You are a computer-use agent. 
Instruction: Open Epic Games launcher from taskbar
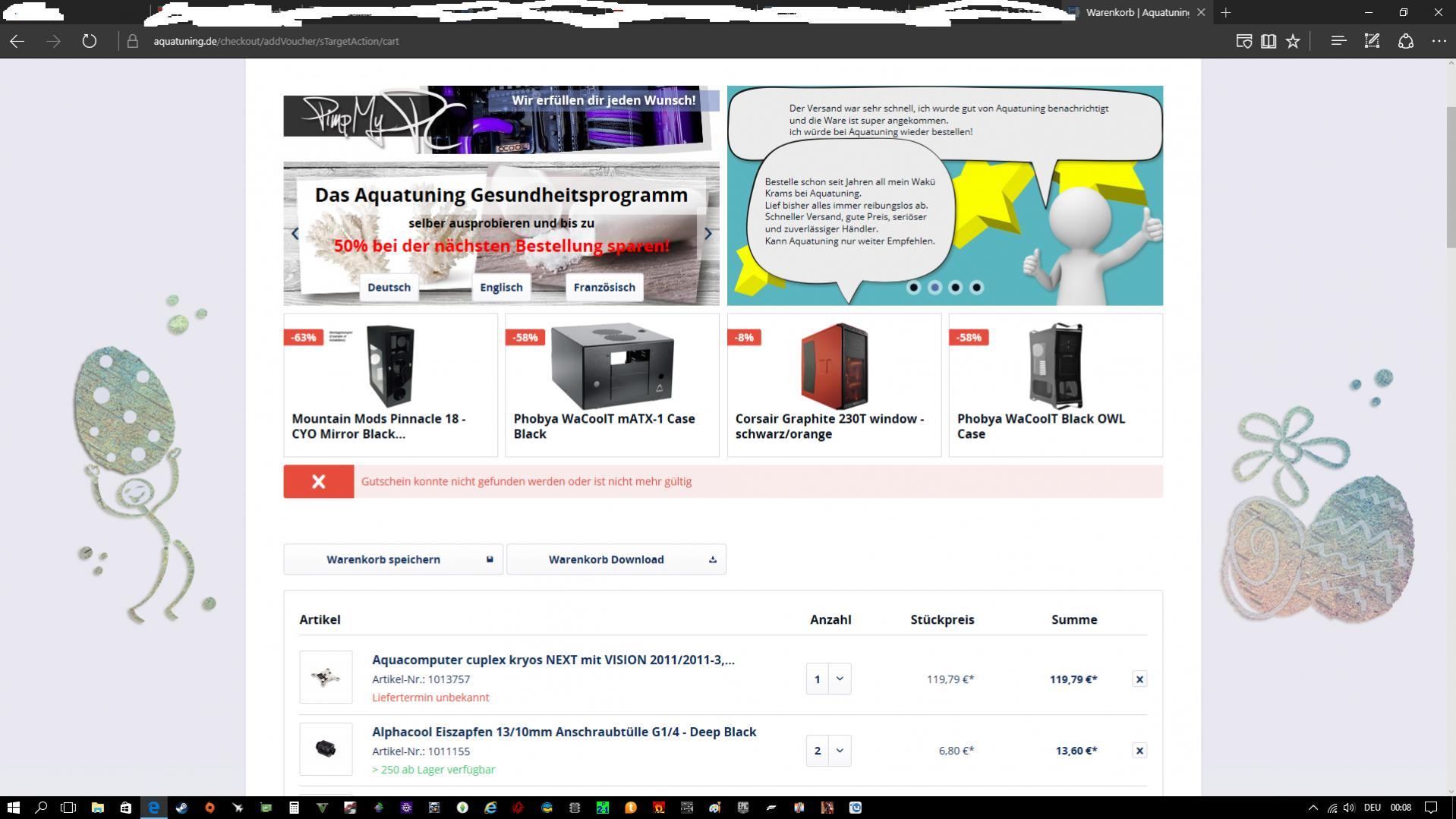click(743, 808)
